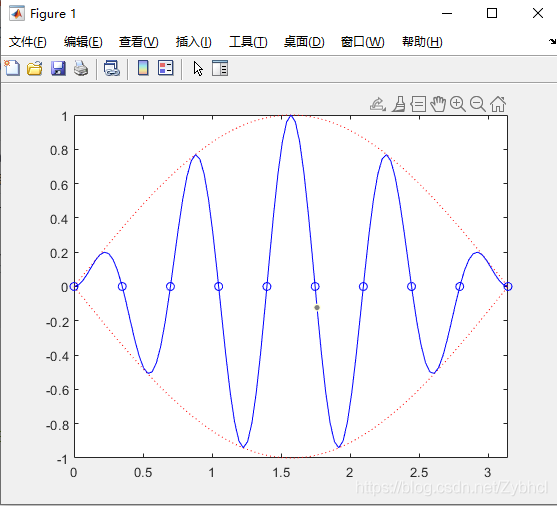Click the New Figure icon
Image resolution: width=557 pixels, height=506 pixels.
[12, 68]
